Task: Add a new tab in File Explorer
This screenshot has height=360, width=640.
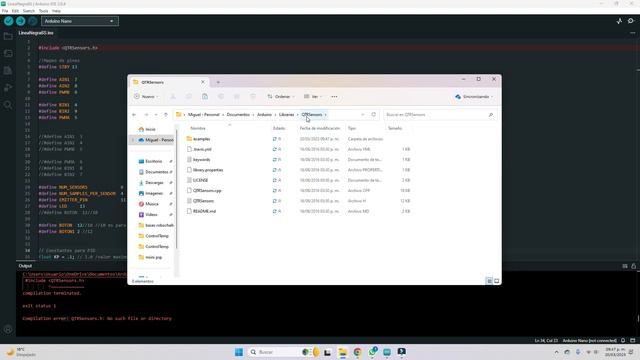Action: pos(218,82)
